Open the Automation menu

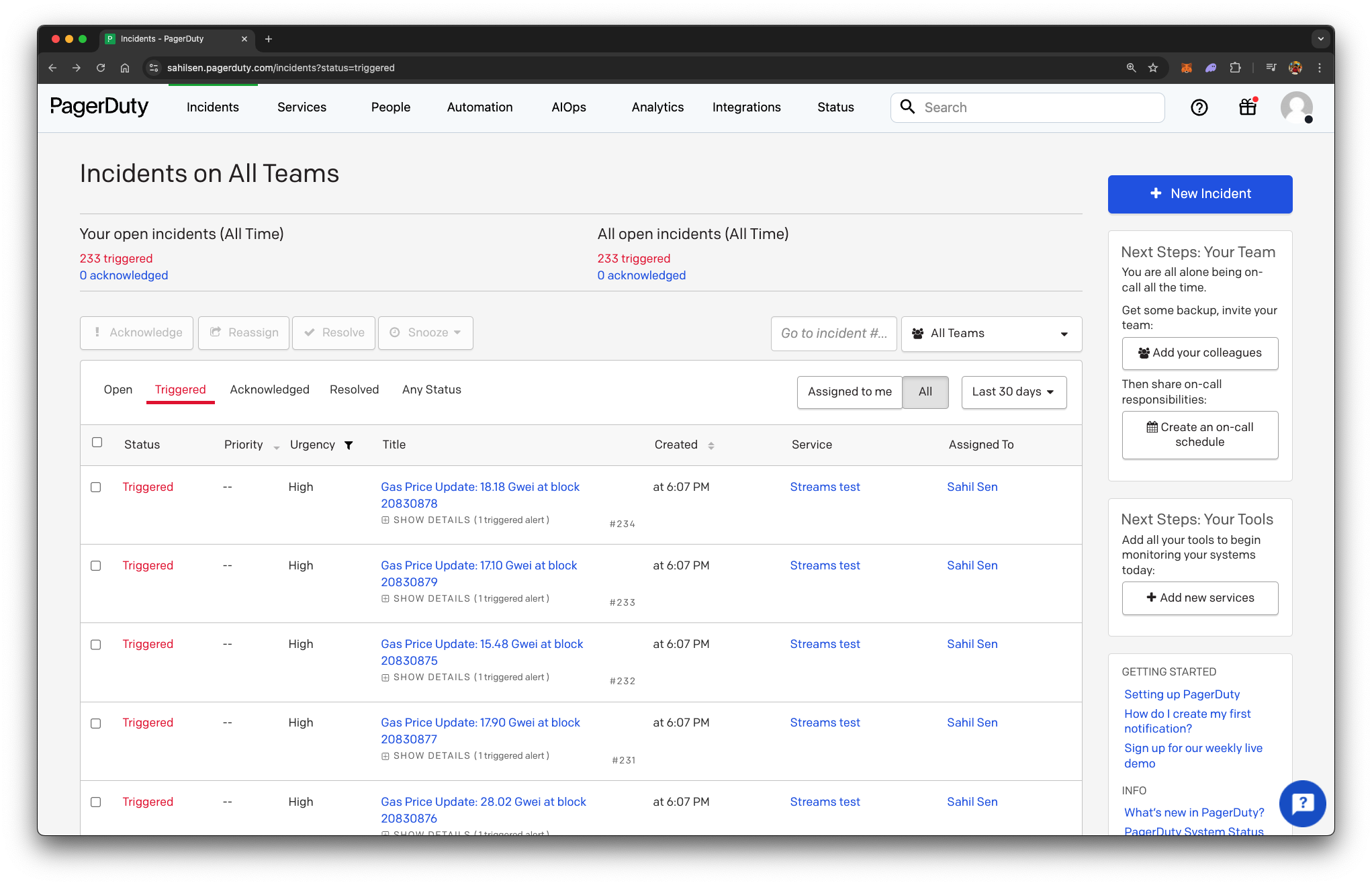[x=479, y=107]
